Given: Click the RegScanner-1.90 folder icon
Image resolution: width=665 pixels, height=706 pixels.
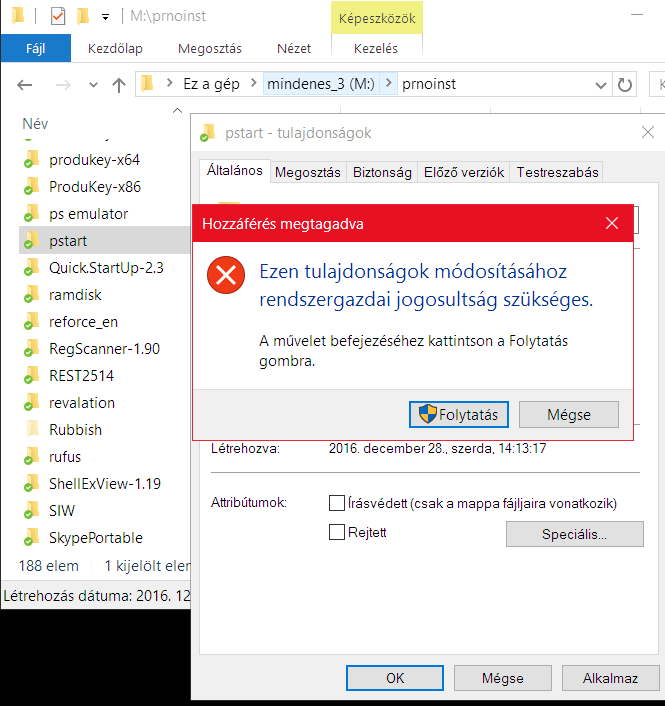Looking at the screenshot, I should coord(31,348).
